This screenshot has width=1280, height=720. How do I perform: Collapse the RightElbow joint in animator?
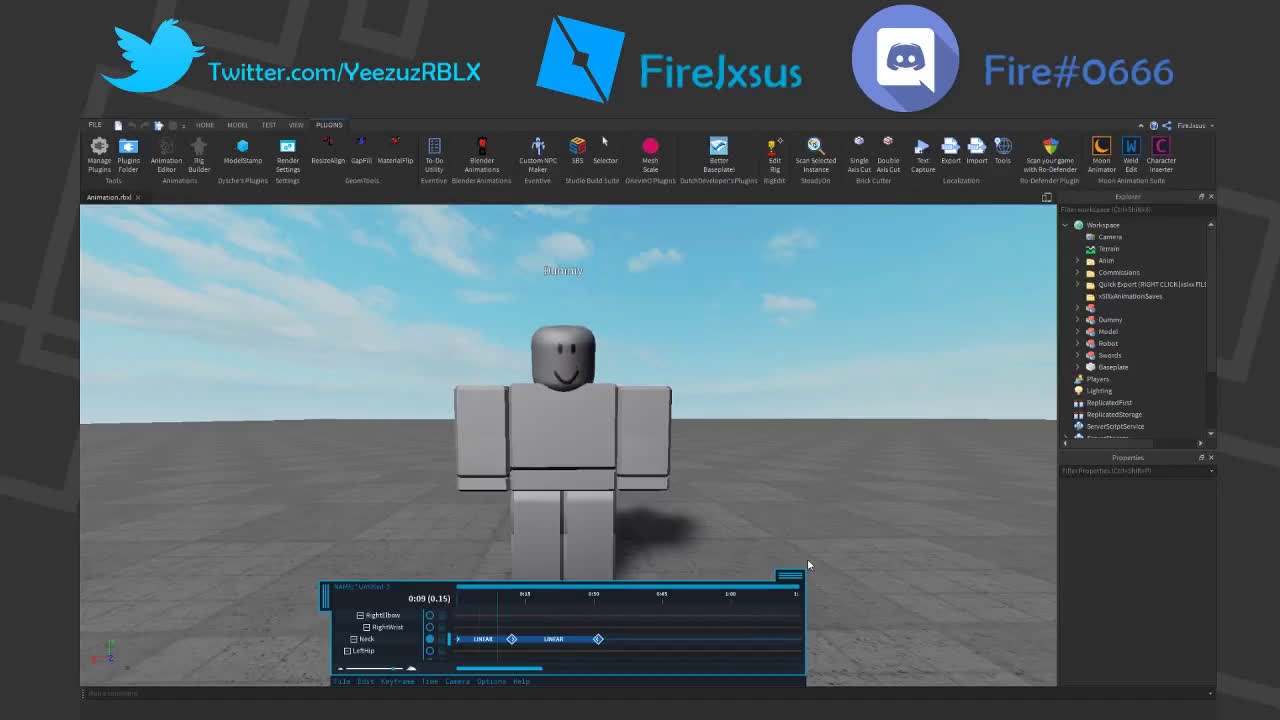[360, 615]
